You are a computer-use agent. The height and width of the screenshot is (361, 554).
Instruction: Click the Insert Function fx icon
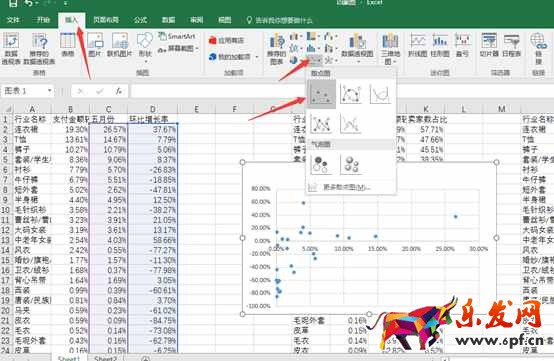[119, 91]
